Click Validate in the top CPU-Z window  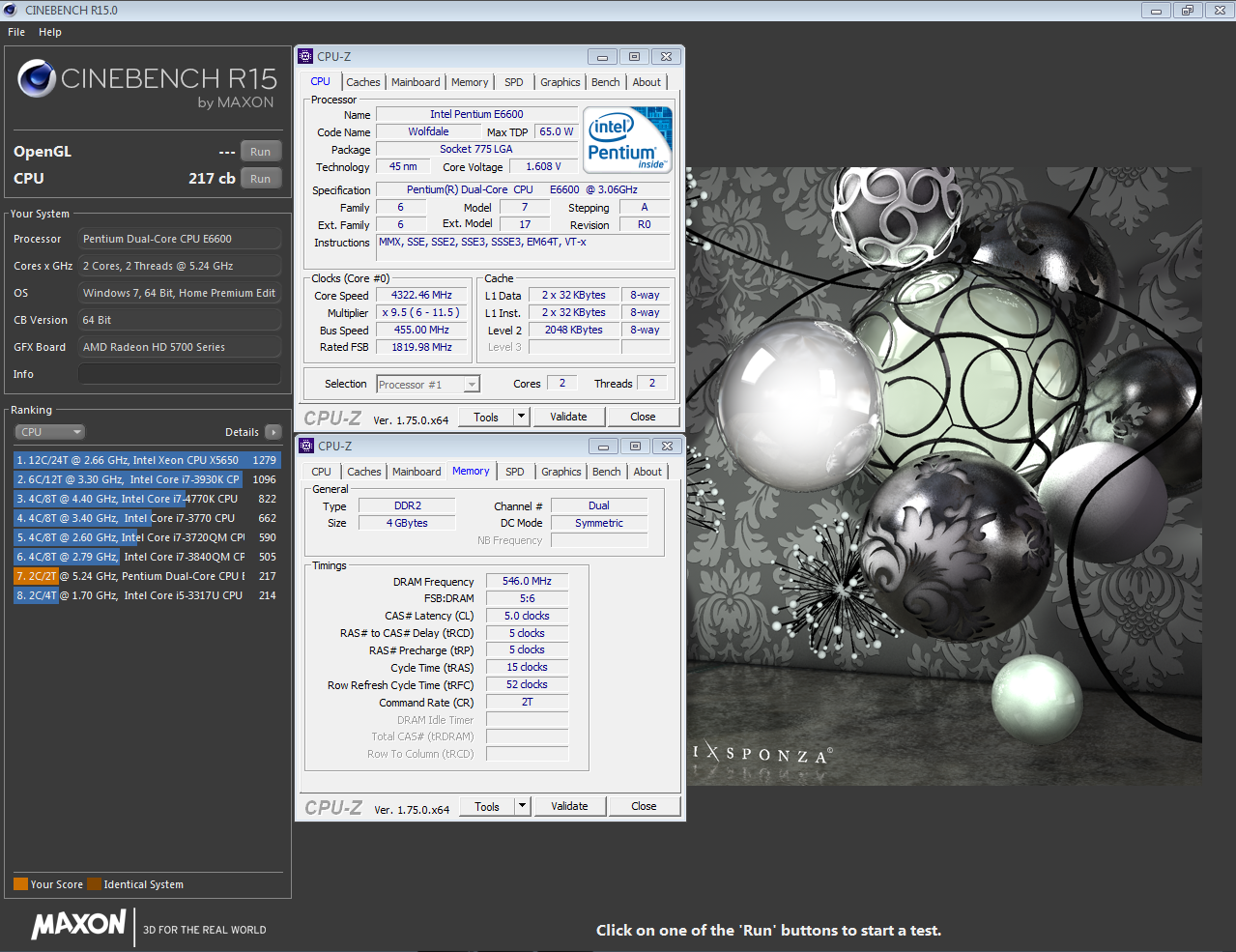(x=568, y=417)
